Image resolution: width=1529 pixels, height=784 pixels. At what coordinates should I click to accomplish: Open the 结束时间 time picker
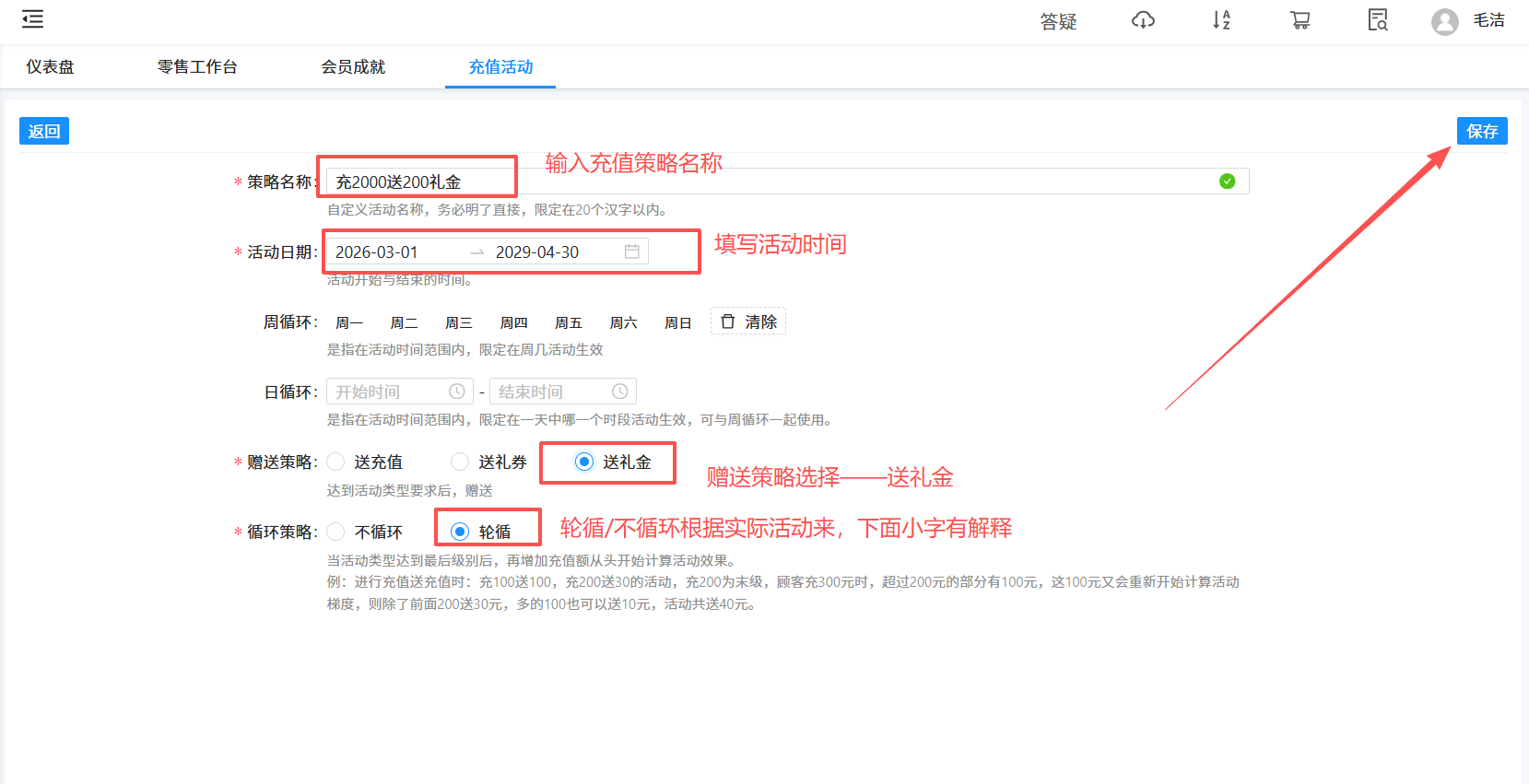(563, 392)
